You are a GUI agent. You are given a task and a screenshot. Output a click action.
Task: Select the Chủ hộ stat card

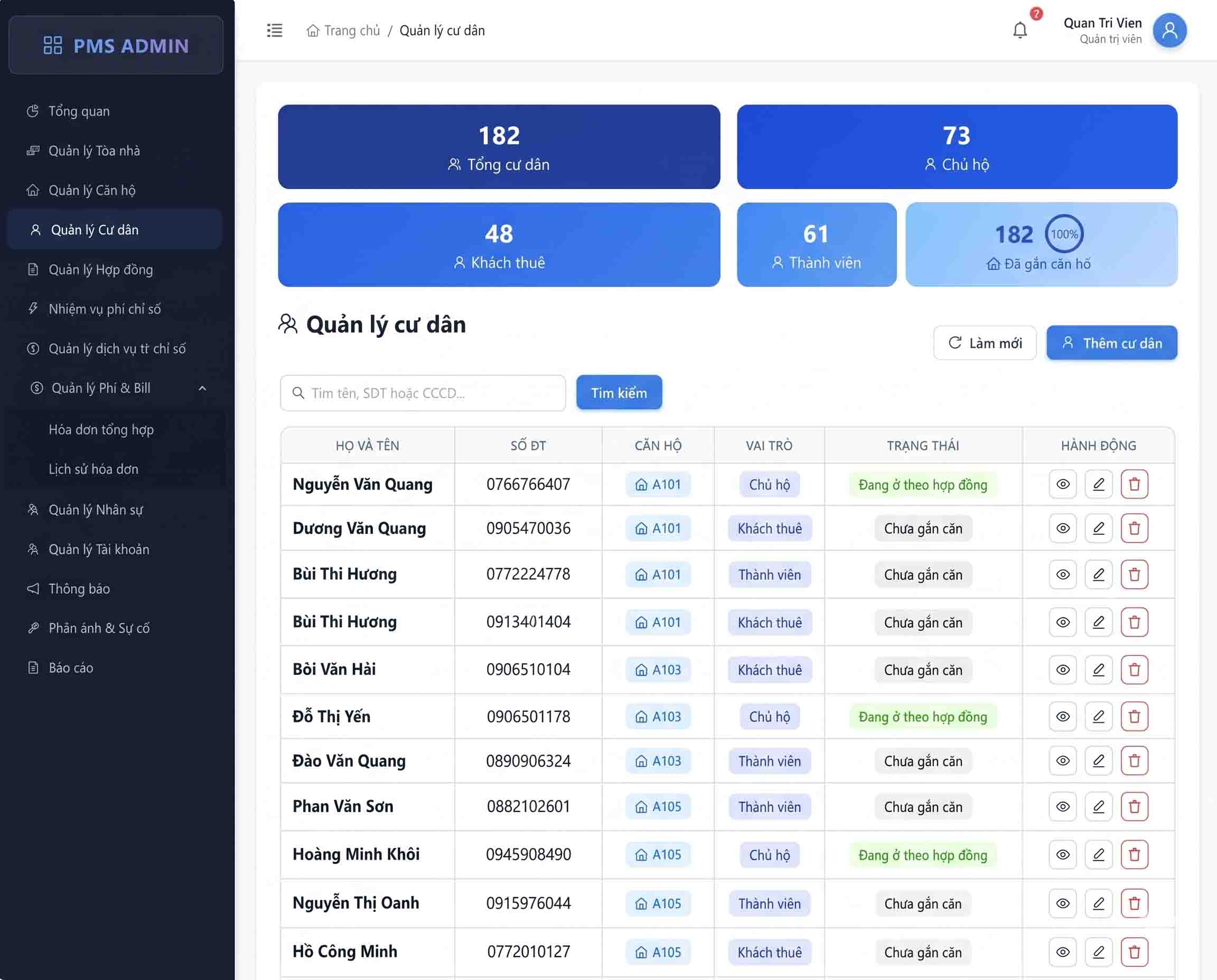coord(957,147)
